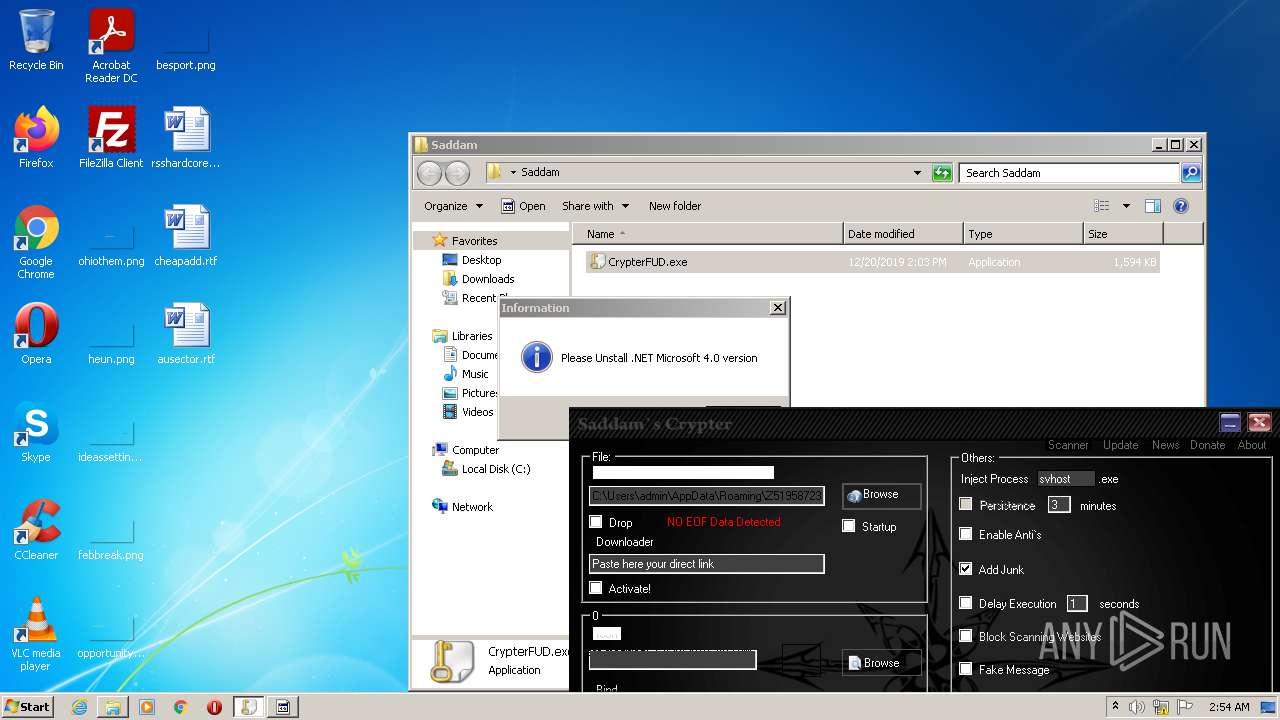Image resolution: width=1280 pixels, height=720 pixels.
Task: Open the Scanner menu in Crypter
Action: [x=1068, y=445]
